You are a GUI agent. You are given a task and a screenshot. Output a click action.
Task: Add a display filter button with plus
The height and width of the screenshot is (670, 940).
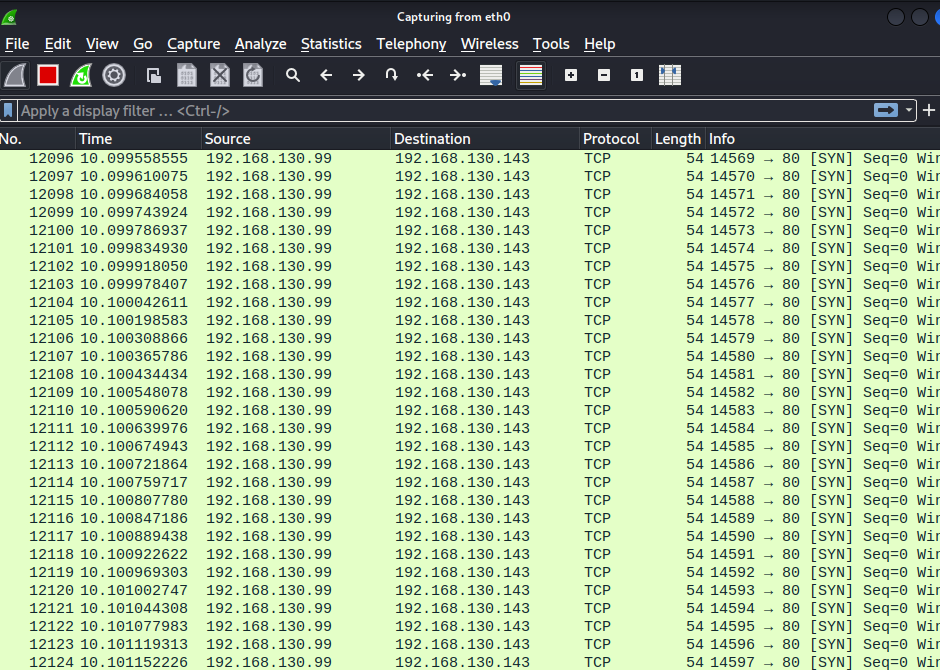pyautogui.click(x=929, y=110)
